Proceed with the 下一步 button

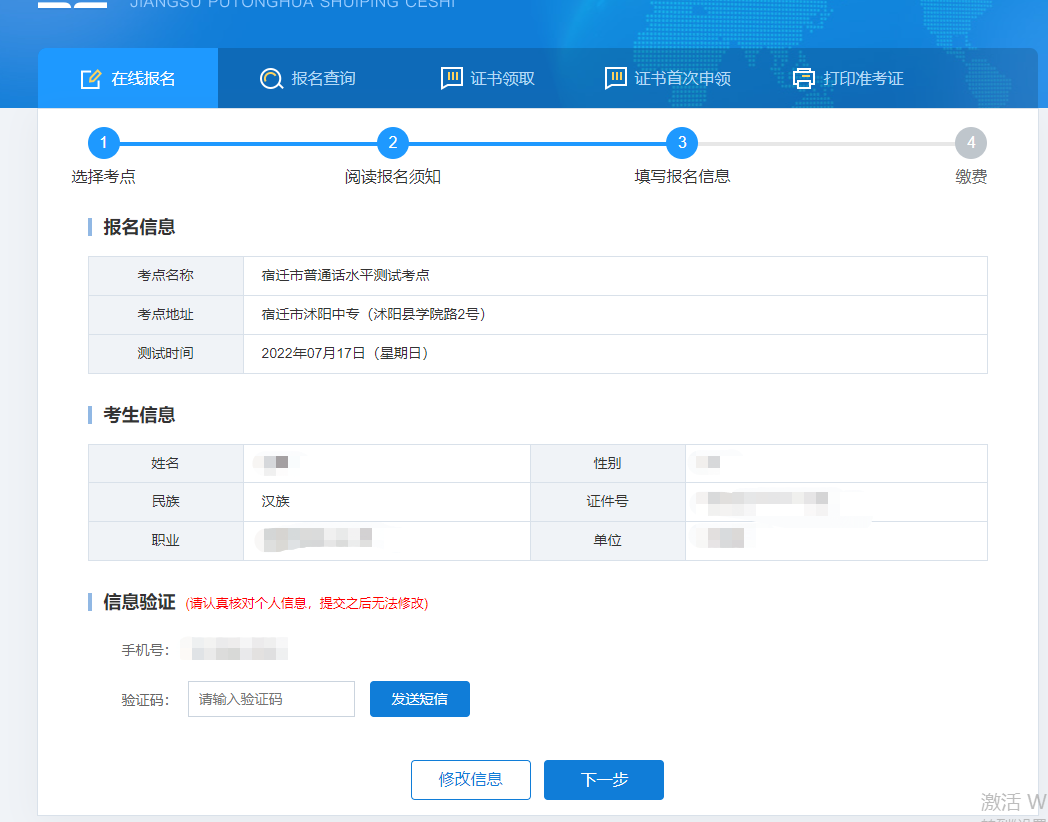click(604, 780)
